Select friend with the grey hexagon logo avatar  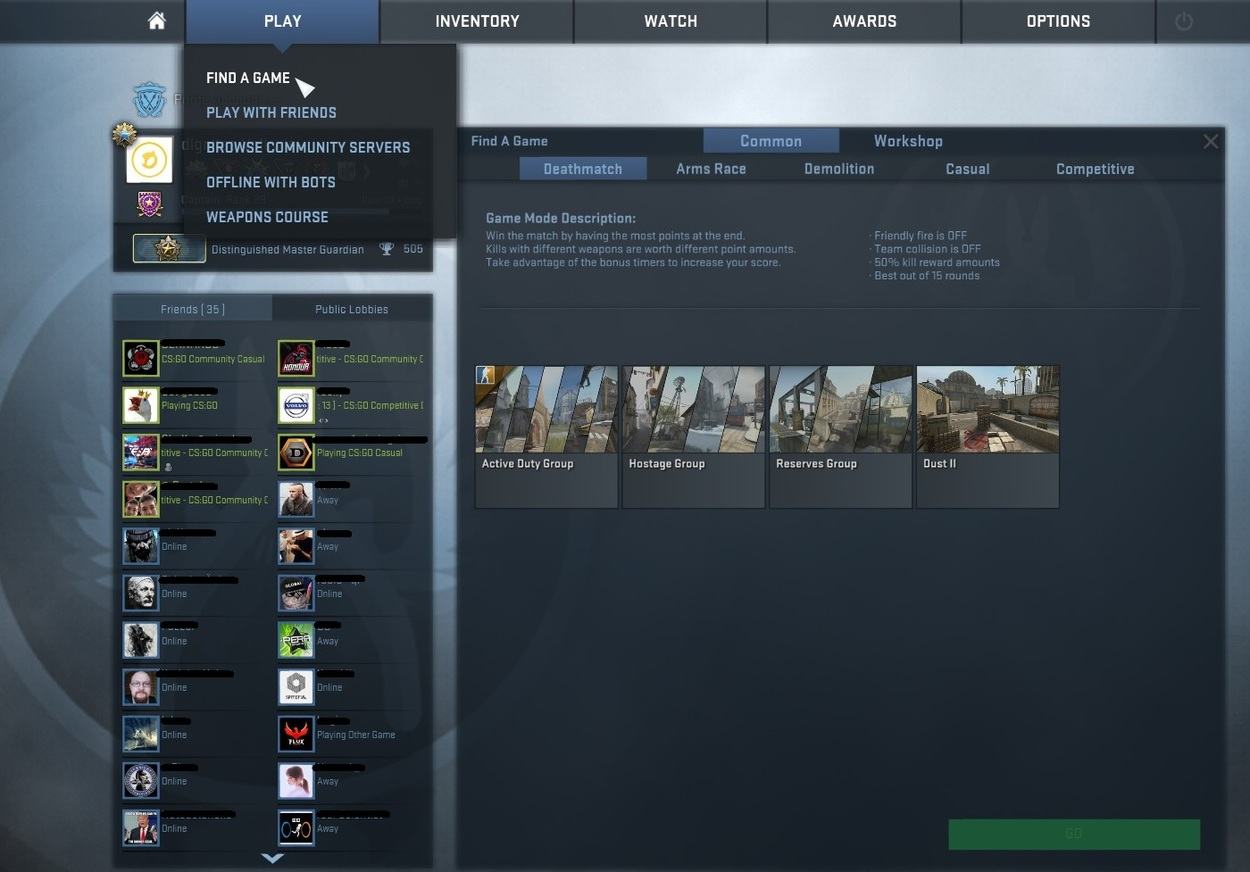296,687
